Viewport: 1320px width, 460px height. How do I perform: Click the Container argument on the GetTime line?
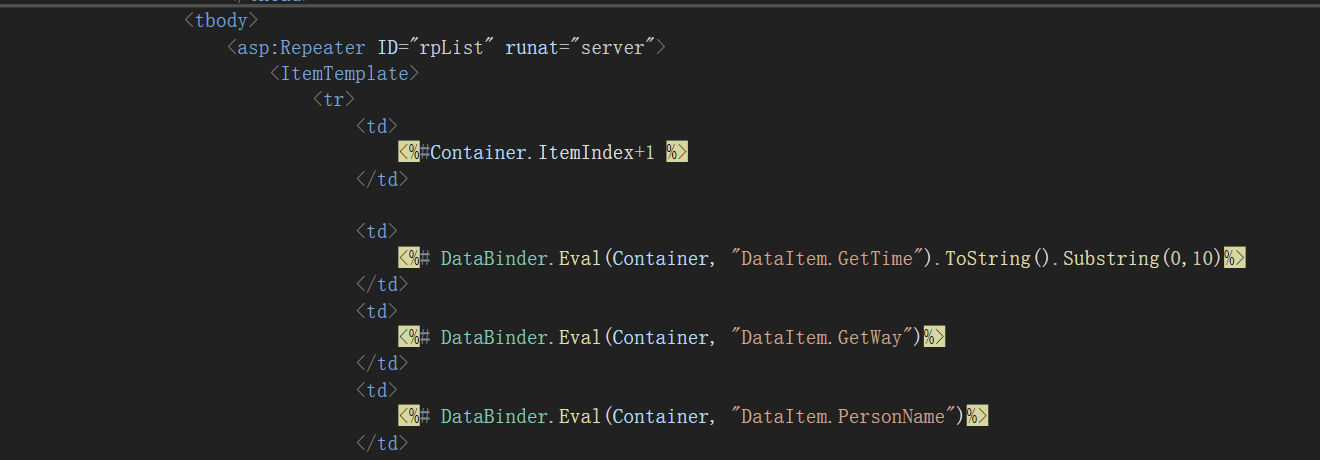(x=659, y=258)
